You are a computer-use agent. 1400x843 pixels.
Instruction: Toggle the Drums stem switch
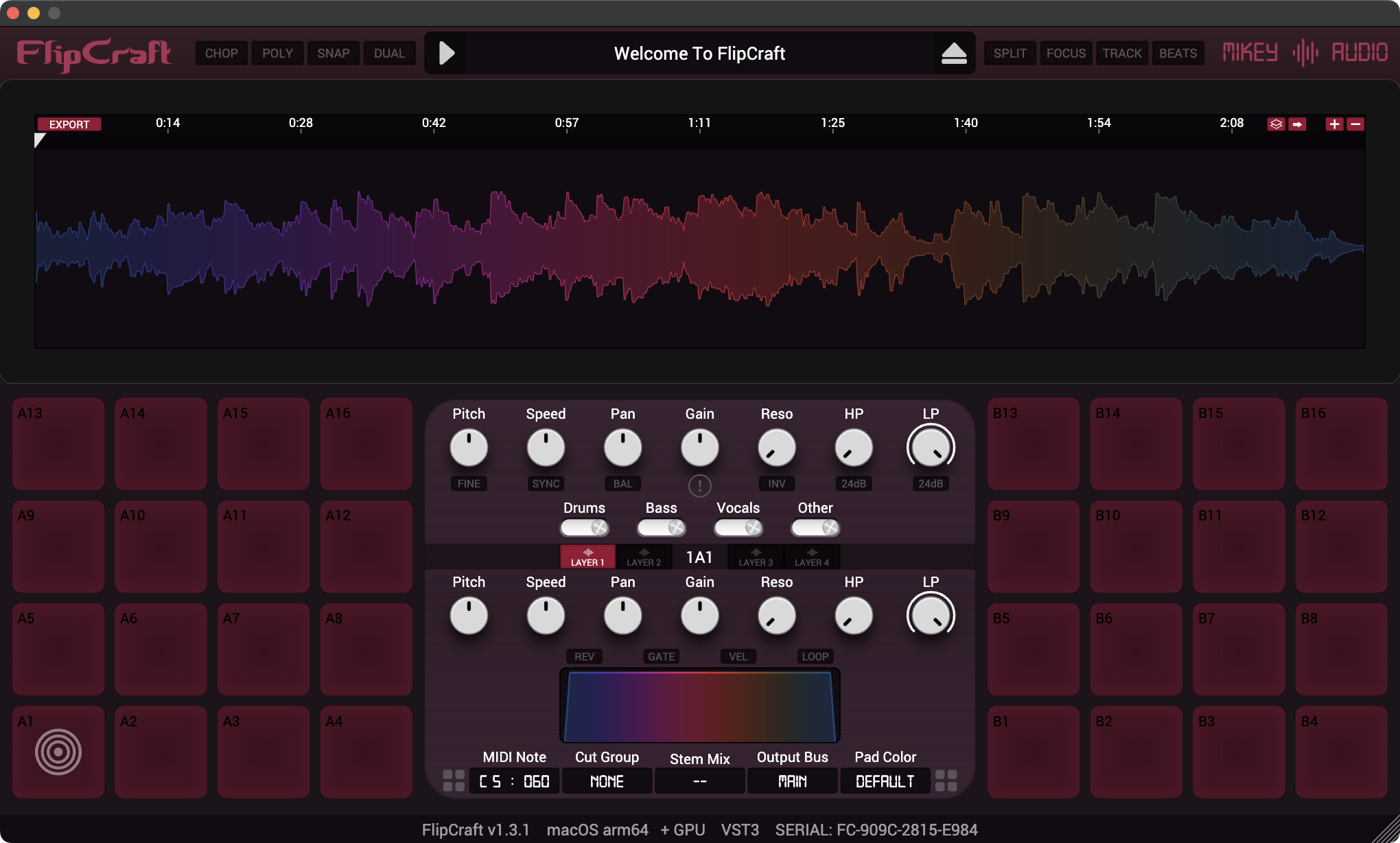[585, 527]
